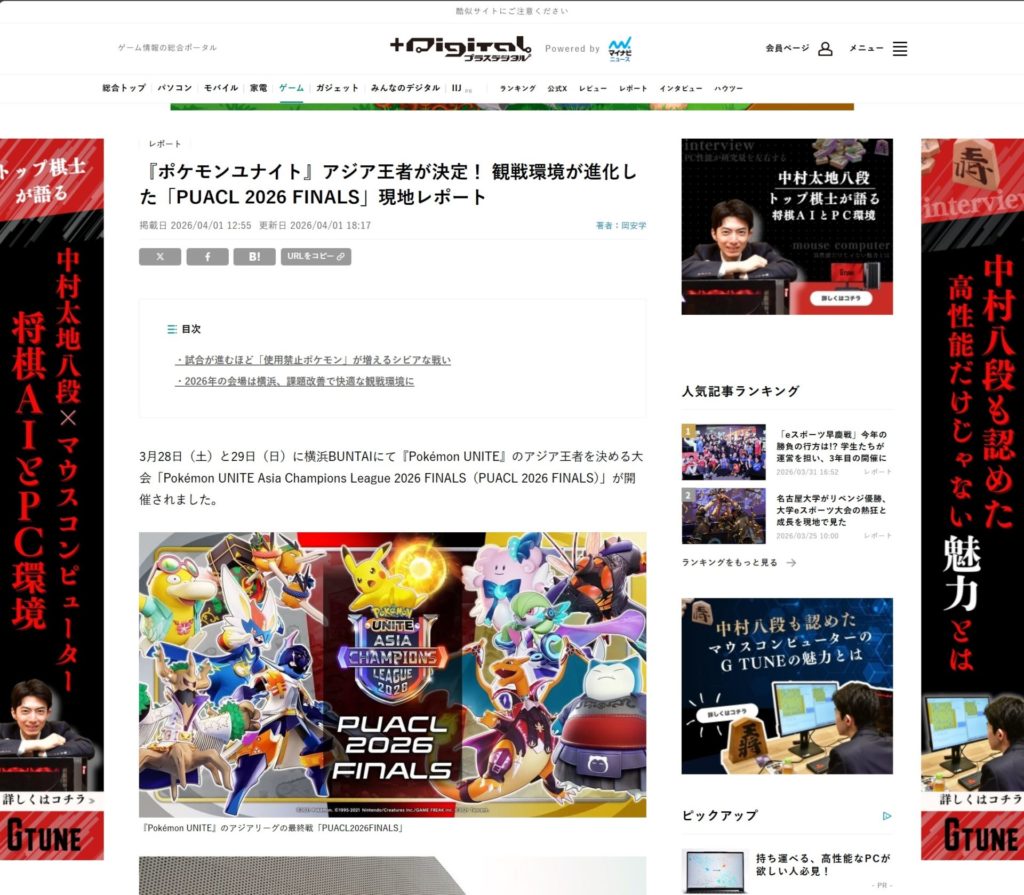Click the member page person icon
The width and height of the screenshot is (1024, 895).
[825, 48]
